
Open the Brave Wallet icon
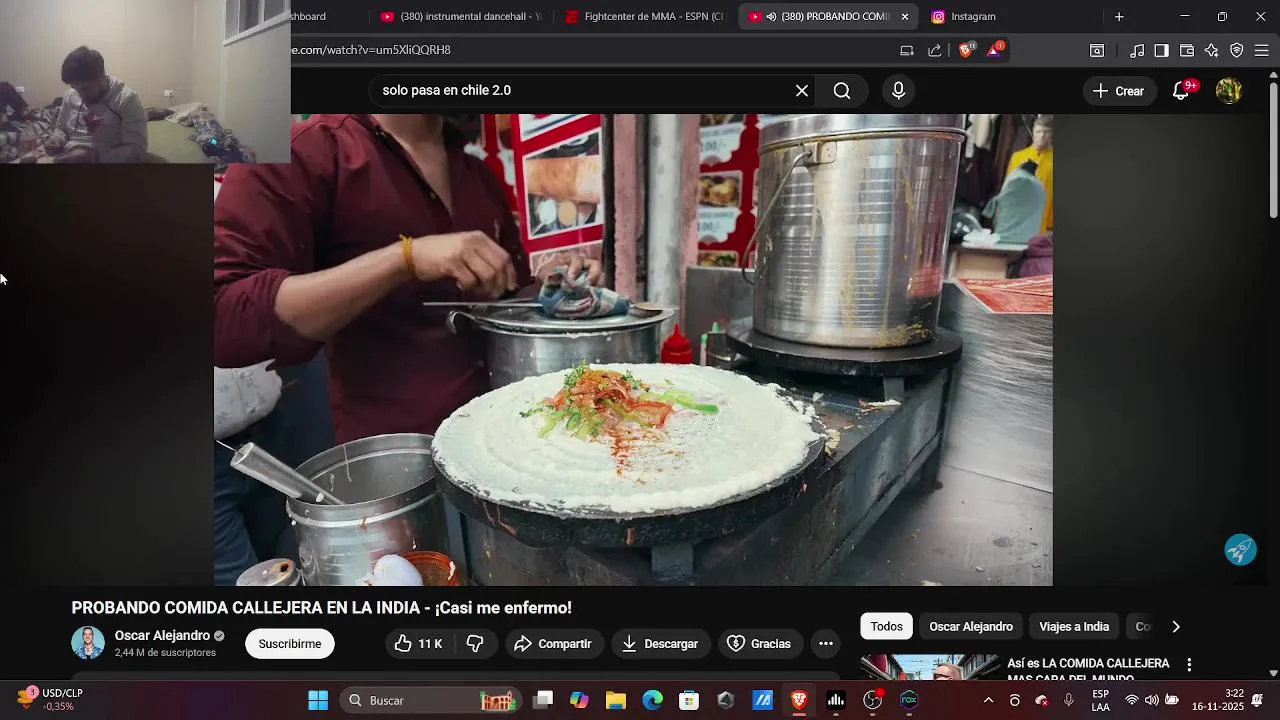click(x=1187, y=50)
